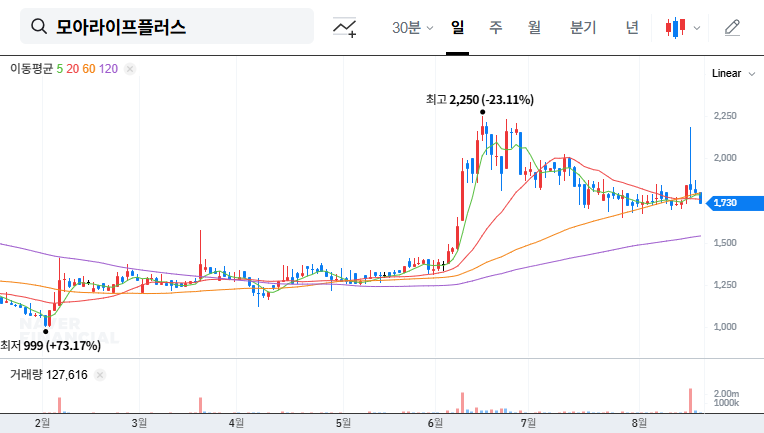
Task: Remove the 이동평균 moving average indicator
Action: pyautogui.click(x=130, y=69)
